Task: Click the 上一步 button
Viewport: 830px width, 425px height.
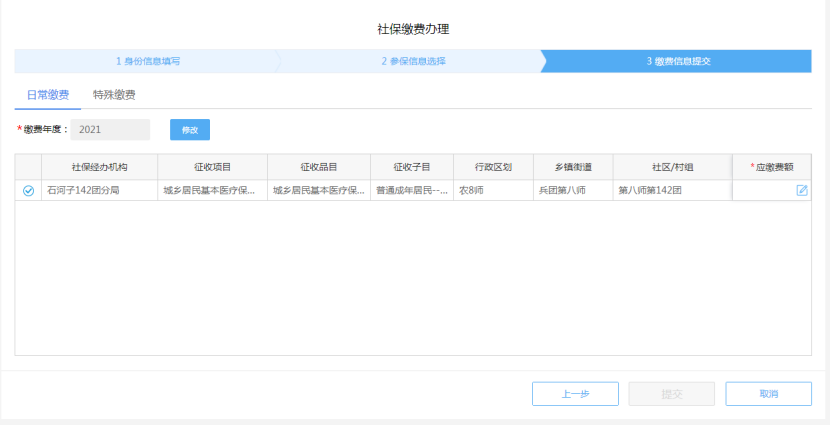Action: pyautogui.click(x=575, y=394)
